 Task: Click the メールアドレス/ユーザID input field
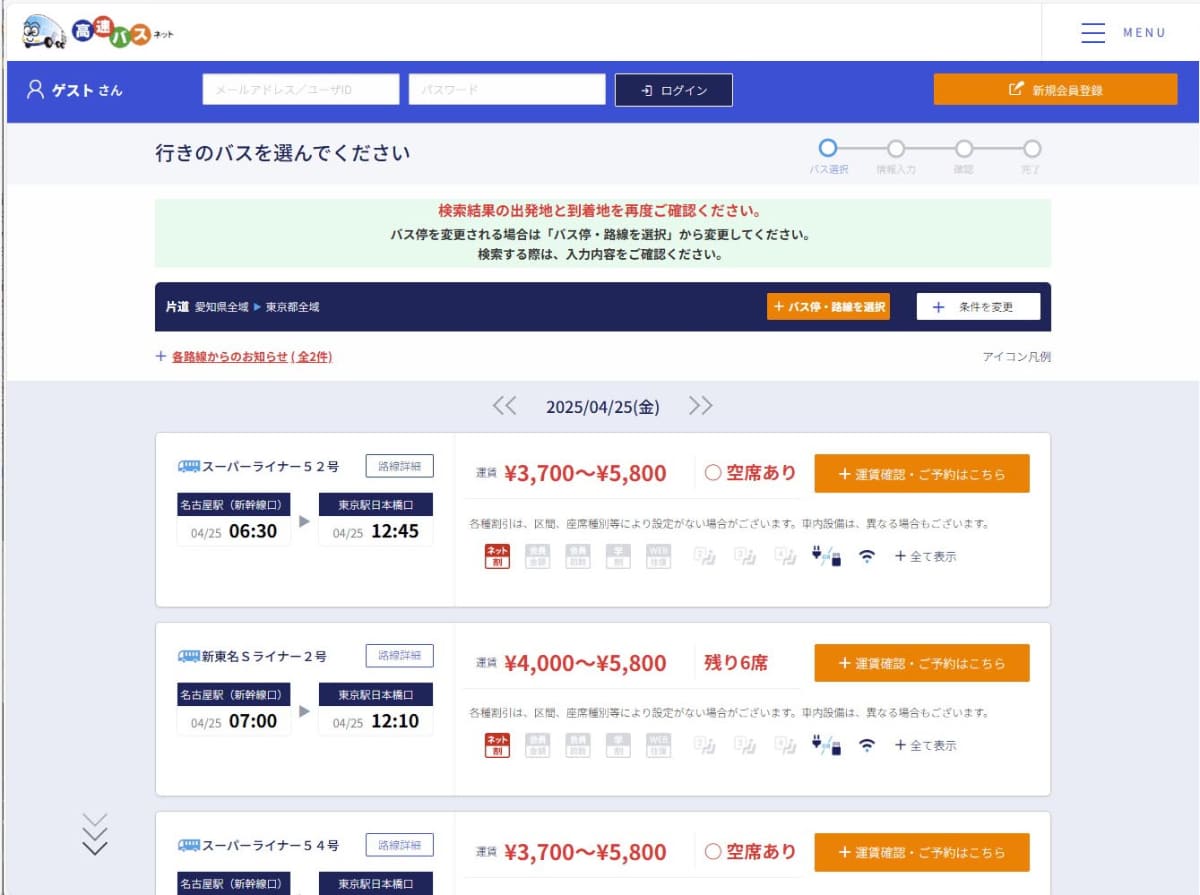(300, 88)
